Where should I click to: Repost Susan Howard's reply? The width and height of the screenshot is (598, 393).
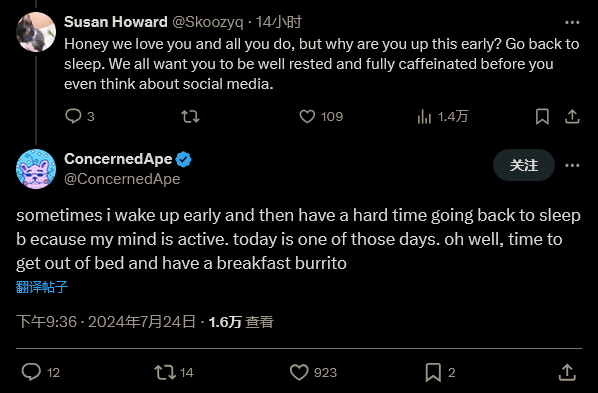coord(190,116)
